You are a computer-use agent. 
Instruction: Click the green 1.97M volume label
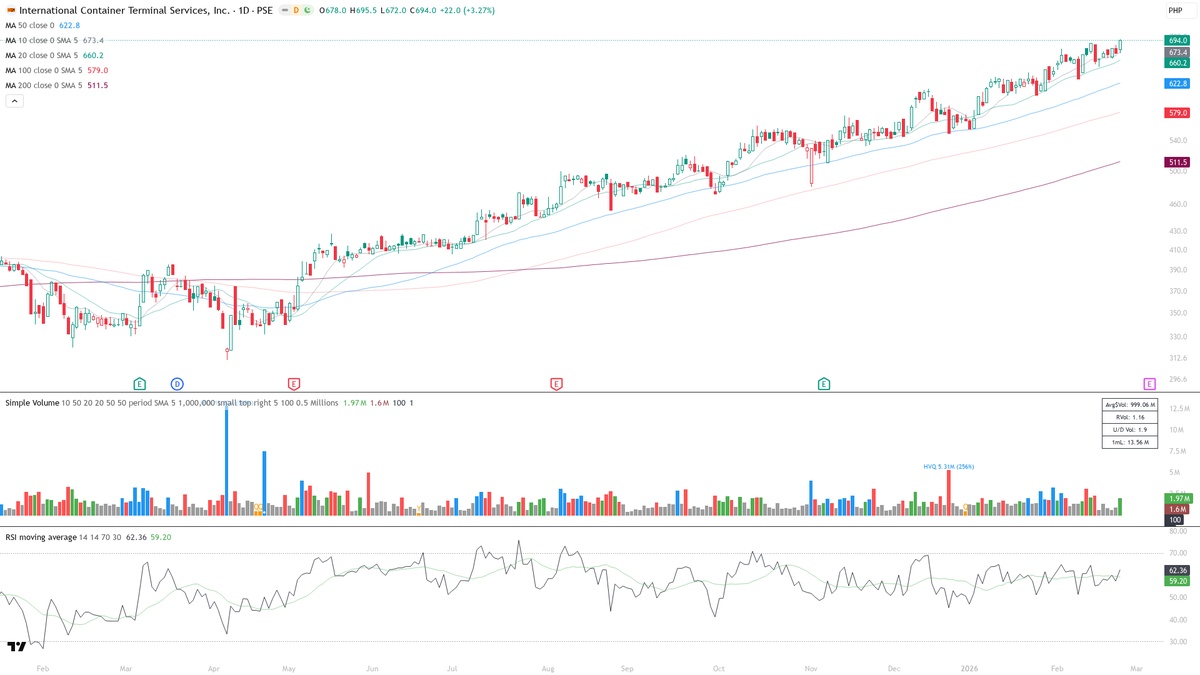1176,498
